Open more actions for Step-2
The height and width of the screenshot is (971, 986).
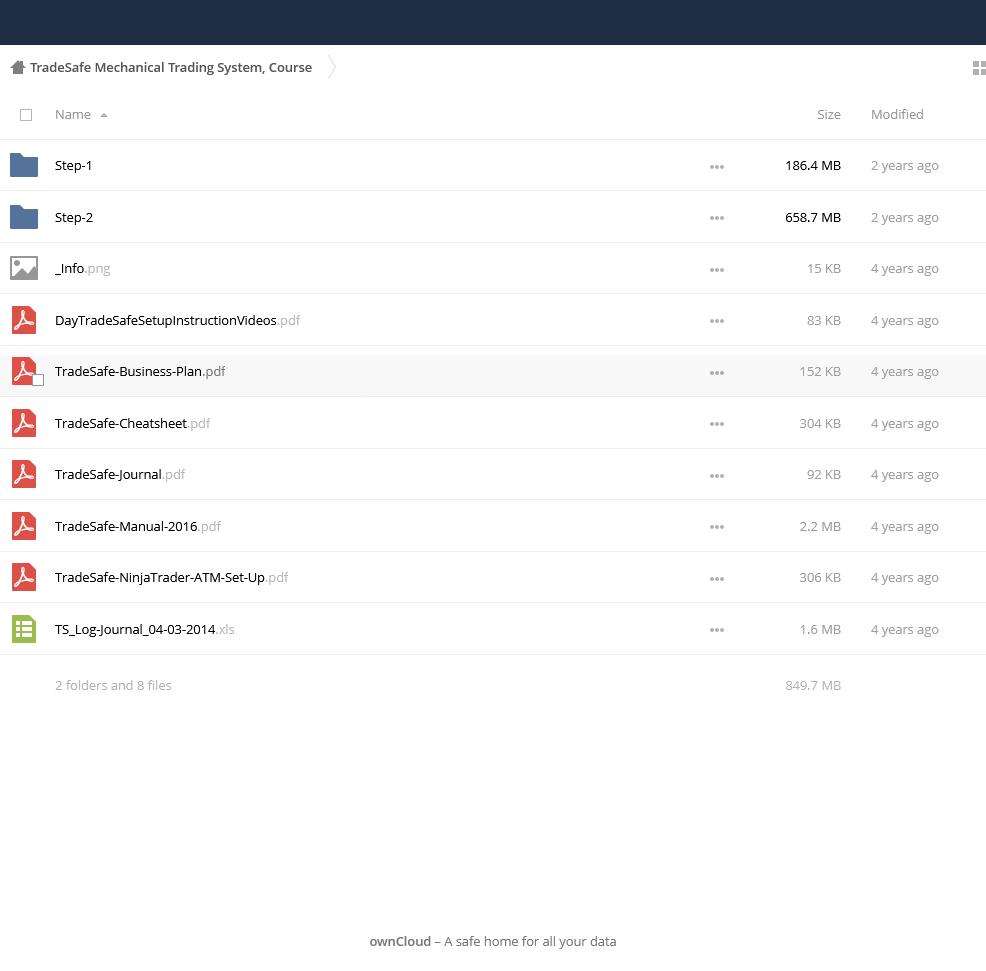(717, 218)
